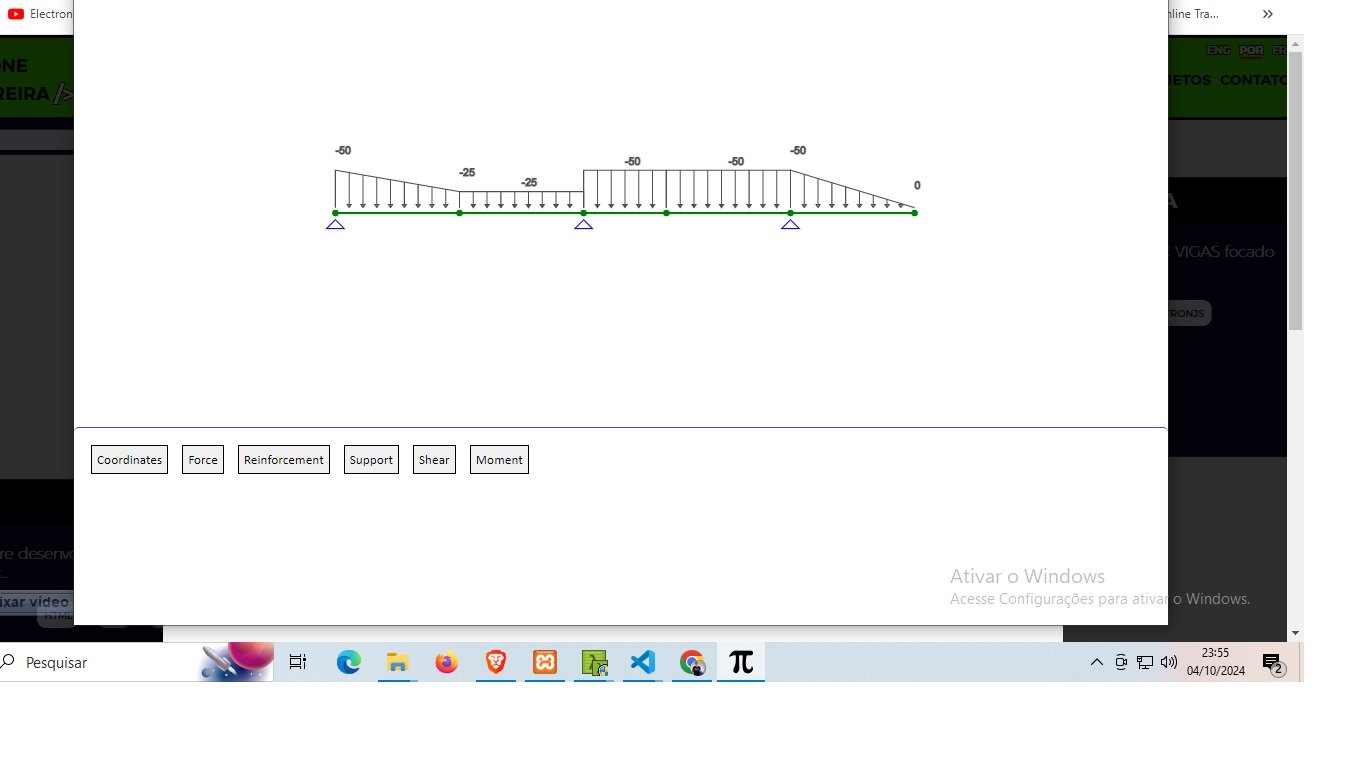Viewport: 1366px width, 768px height.
Task: Click the Reinforcement button
Action: click(284, 460)
